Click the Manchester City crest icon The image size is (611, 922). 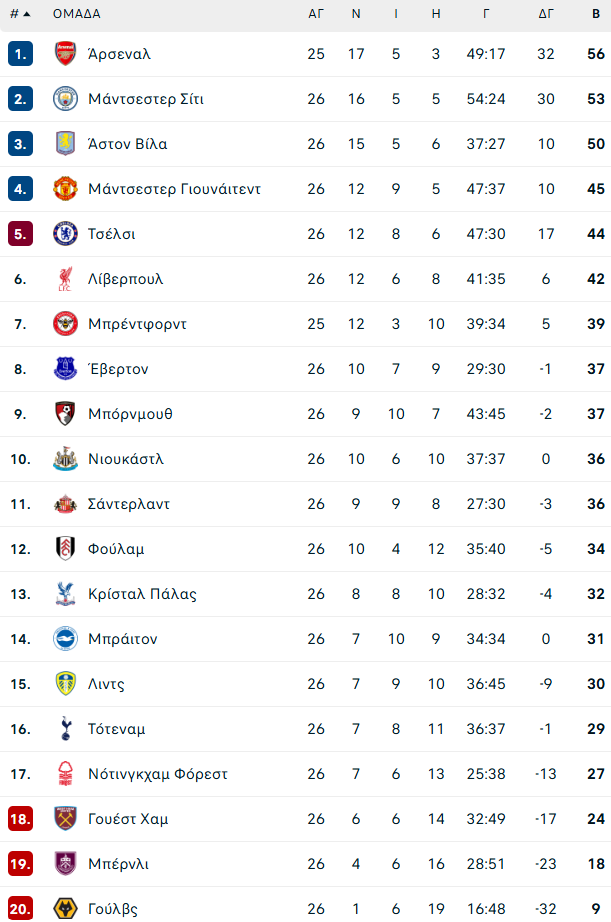click(65, 99)
